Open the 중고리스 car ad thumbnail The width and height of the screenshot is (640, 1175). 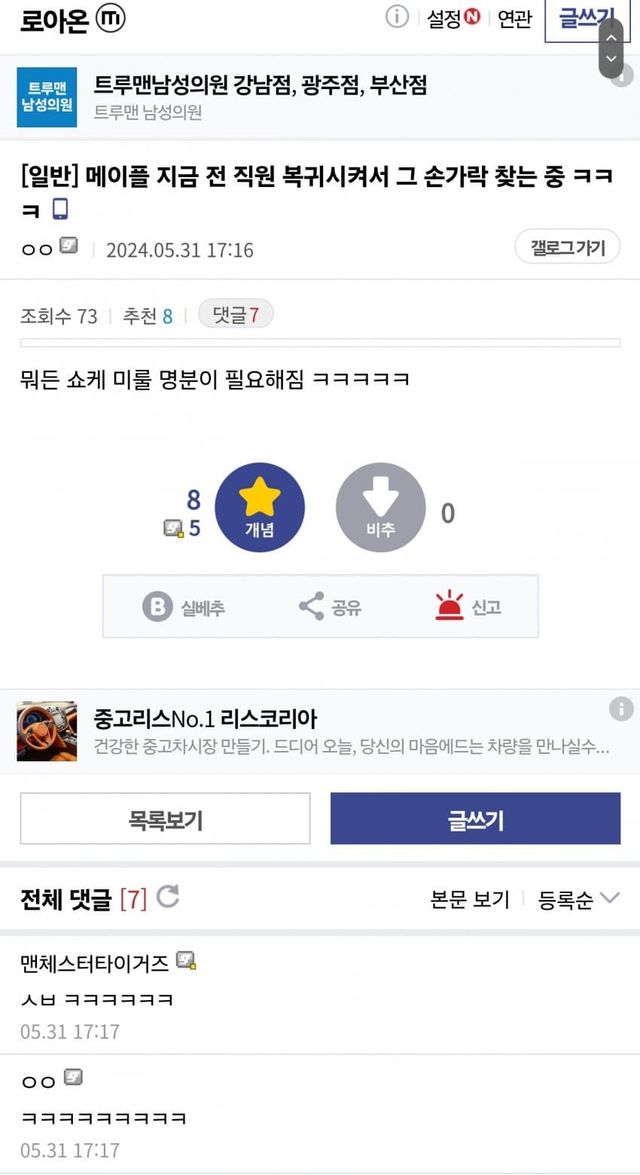pyautogui.click(x=46, y=731)
